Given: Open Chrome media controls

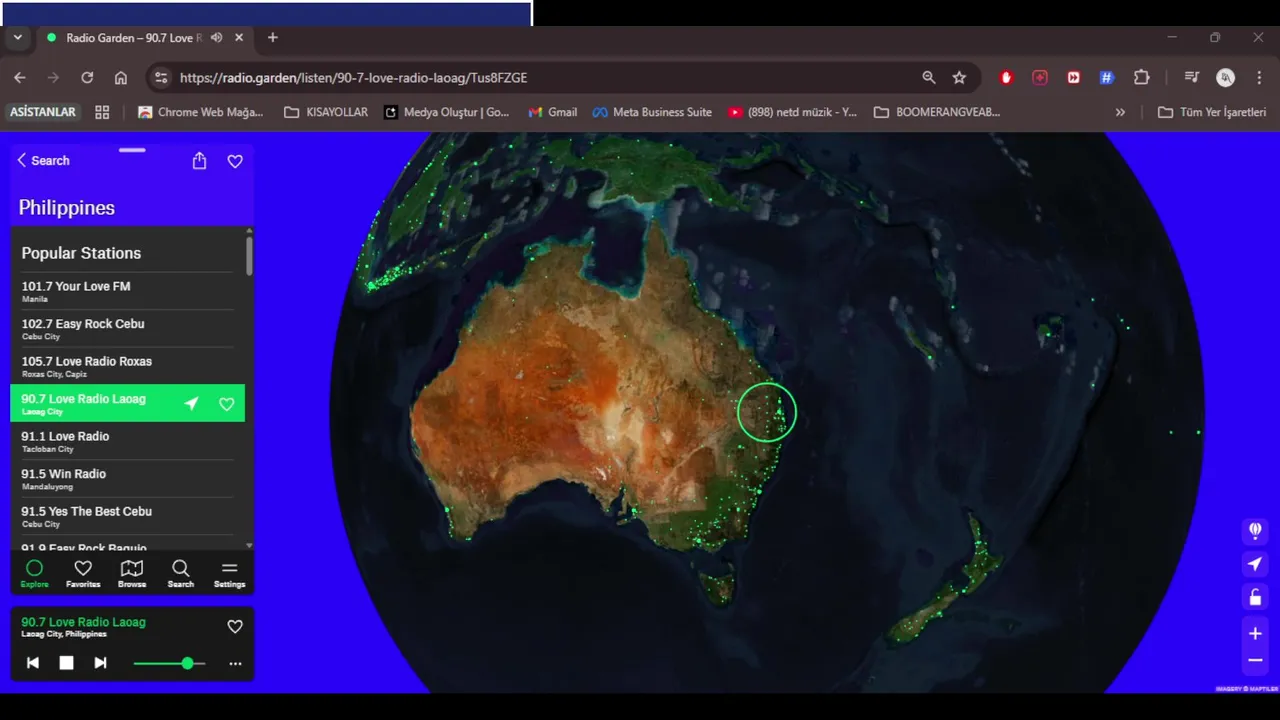Looking at the screenshot, I should [x=1191, y=77].
